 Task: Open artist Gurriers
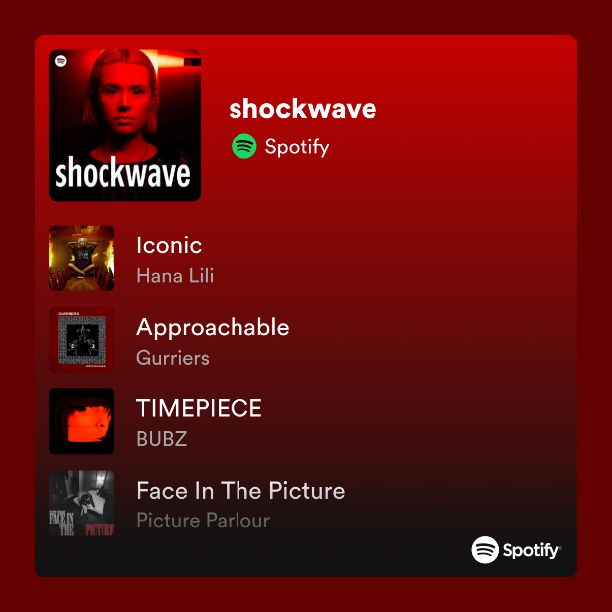[173, 358]
